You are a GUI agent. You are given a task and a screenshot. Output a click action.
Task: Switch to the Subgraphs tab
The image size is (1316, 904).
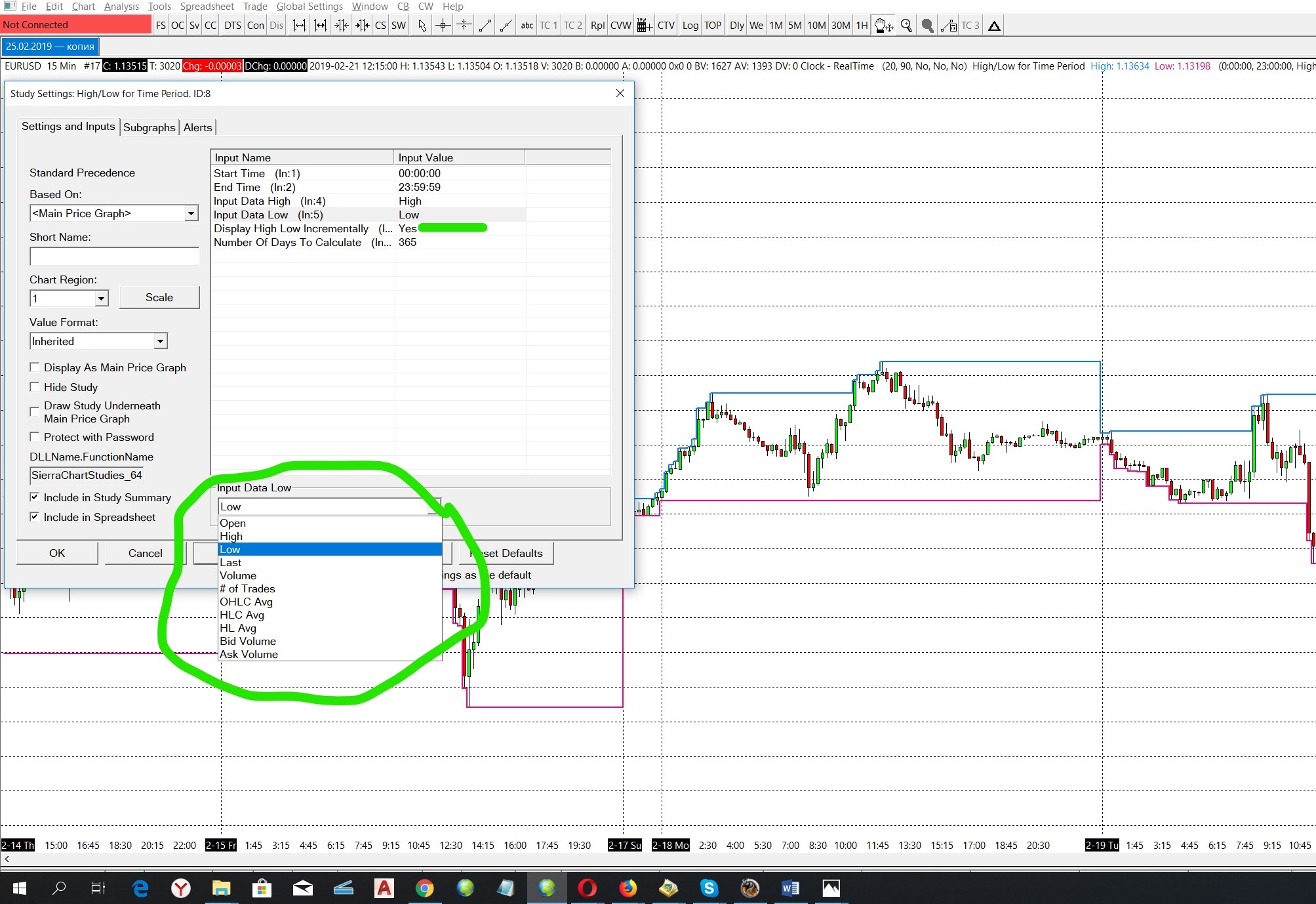pyautogui.click(x=150, y=127)
